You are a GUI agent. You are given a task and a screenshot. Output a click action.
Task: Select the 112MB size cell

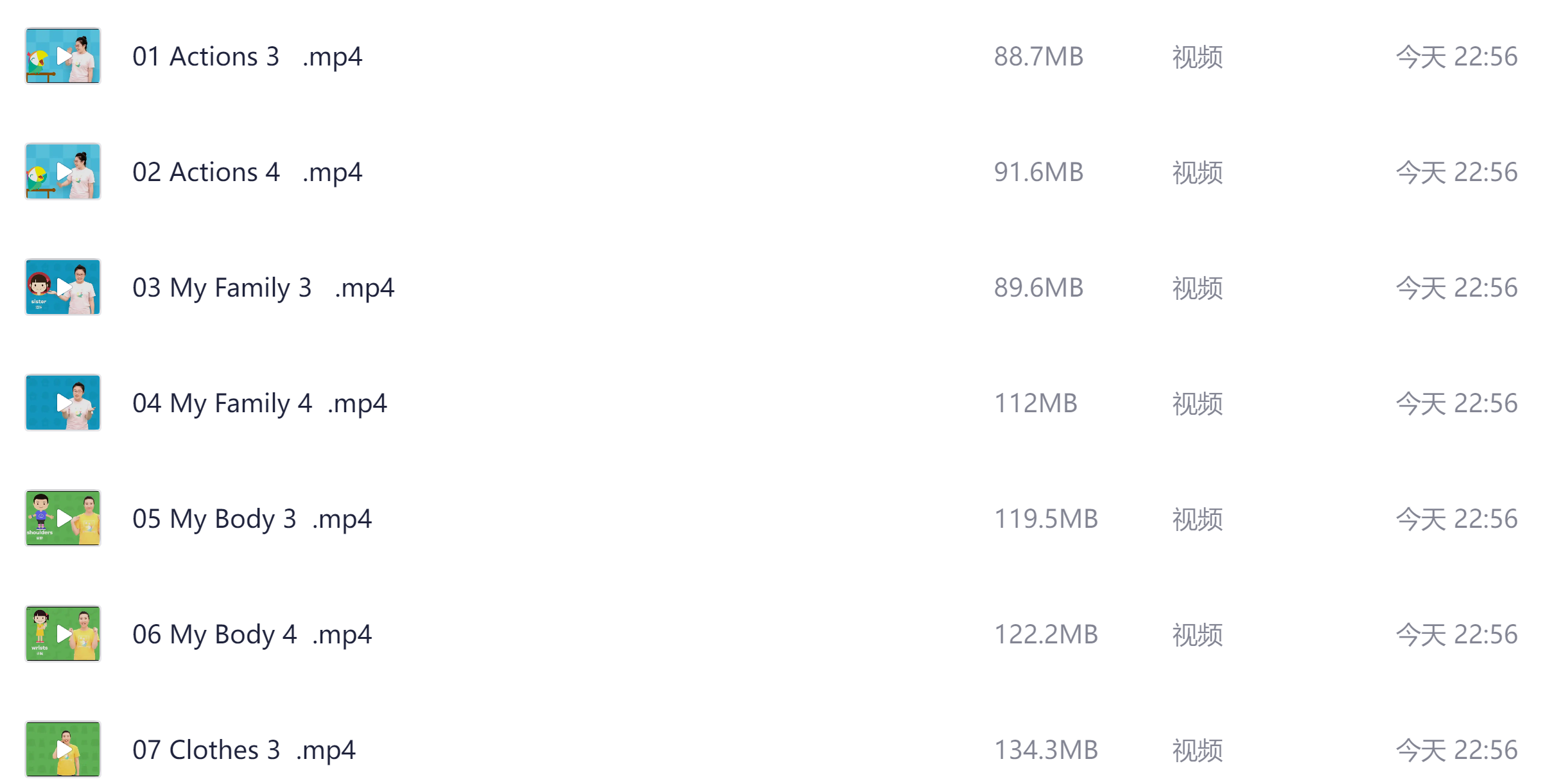point(1035,403)
